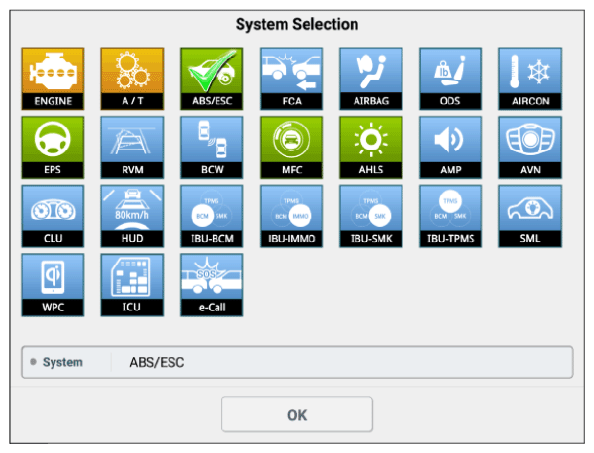Select the EPS steering icon
594x453 pixels.
click(53, 147)
